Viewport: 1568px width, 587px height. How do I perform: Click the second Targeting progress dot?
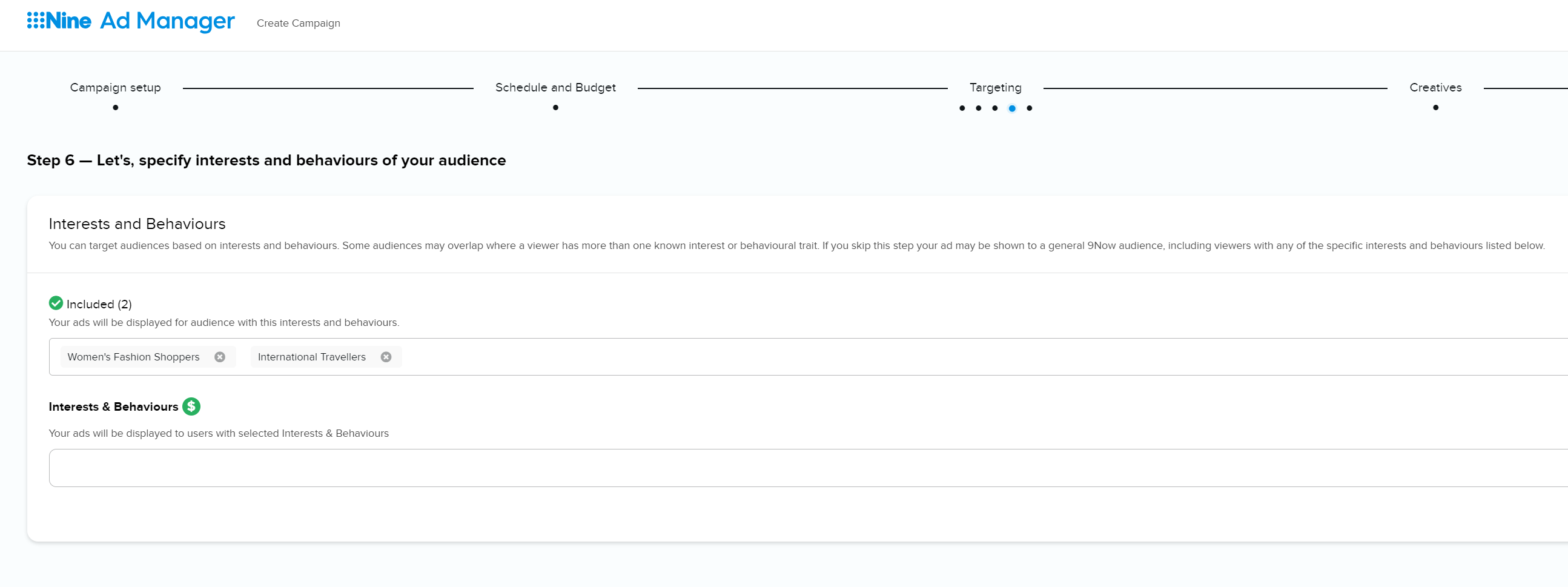(978, 108)
